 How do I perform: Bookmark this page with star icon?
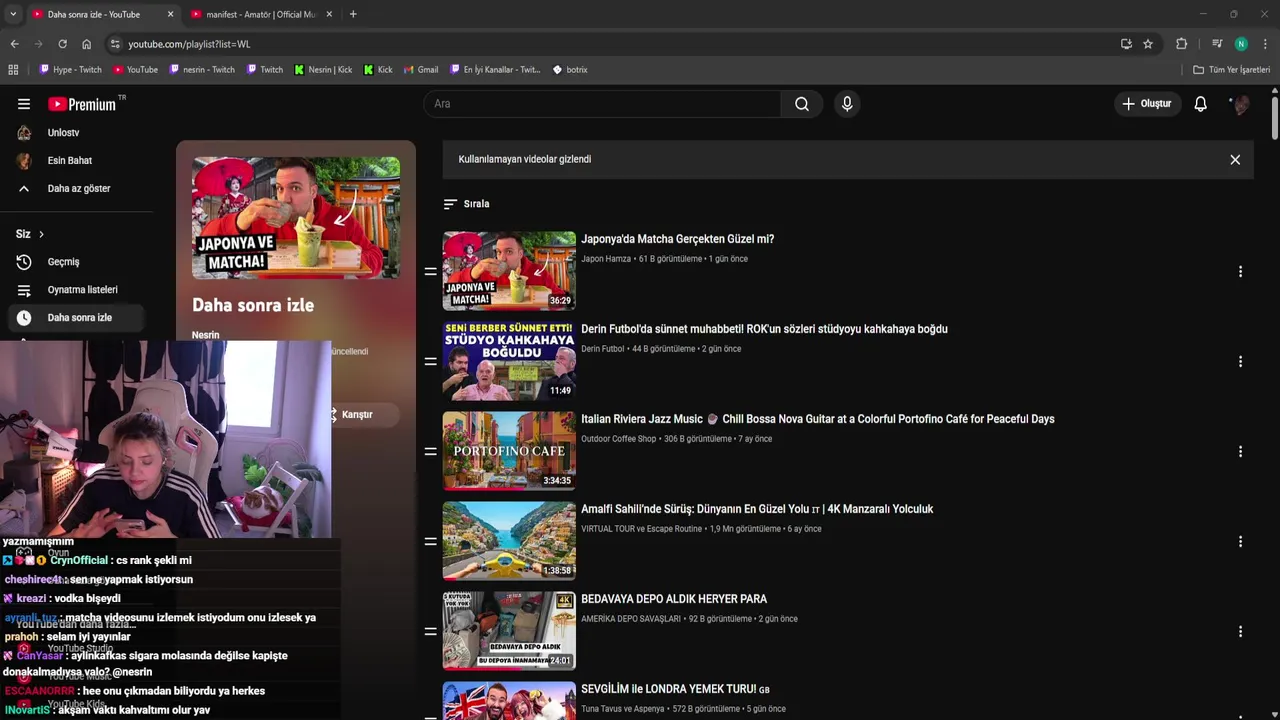(x=1148, y=44)
